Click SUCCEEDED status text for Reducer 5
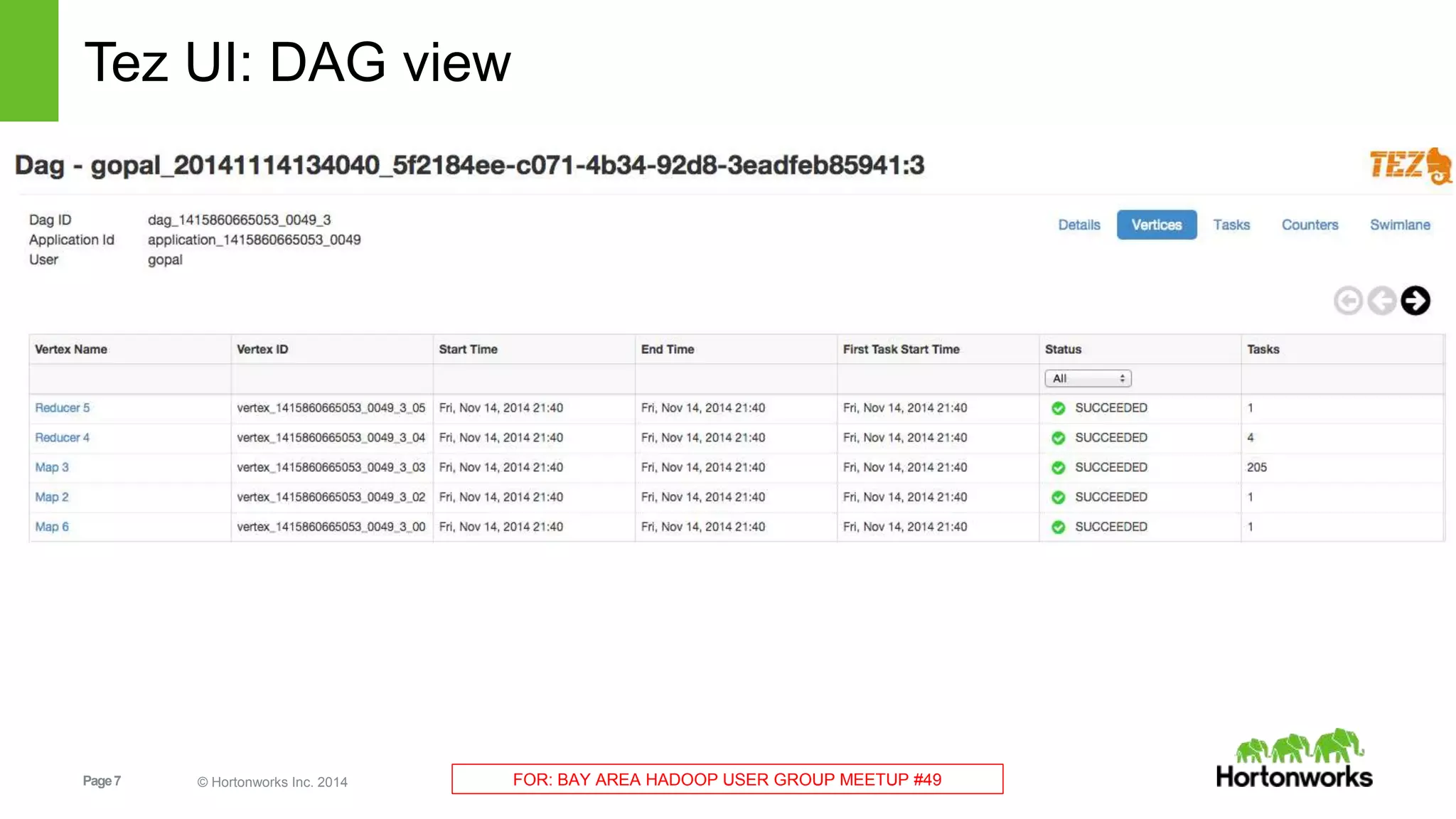Screen dimensions: 1456x819 1111,408
